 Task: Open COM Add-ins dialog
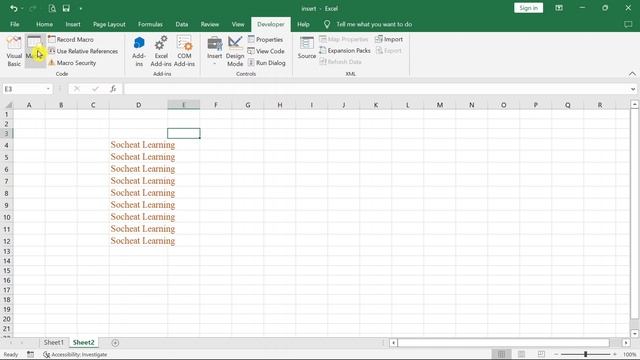coord(184,51)
